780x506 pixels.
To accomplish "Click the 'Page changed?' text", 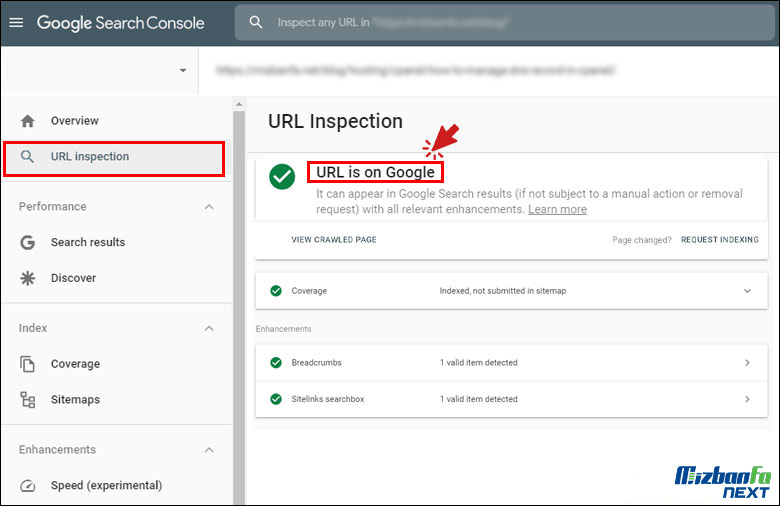I will point(642,240).
